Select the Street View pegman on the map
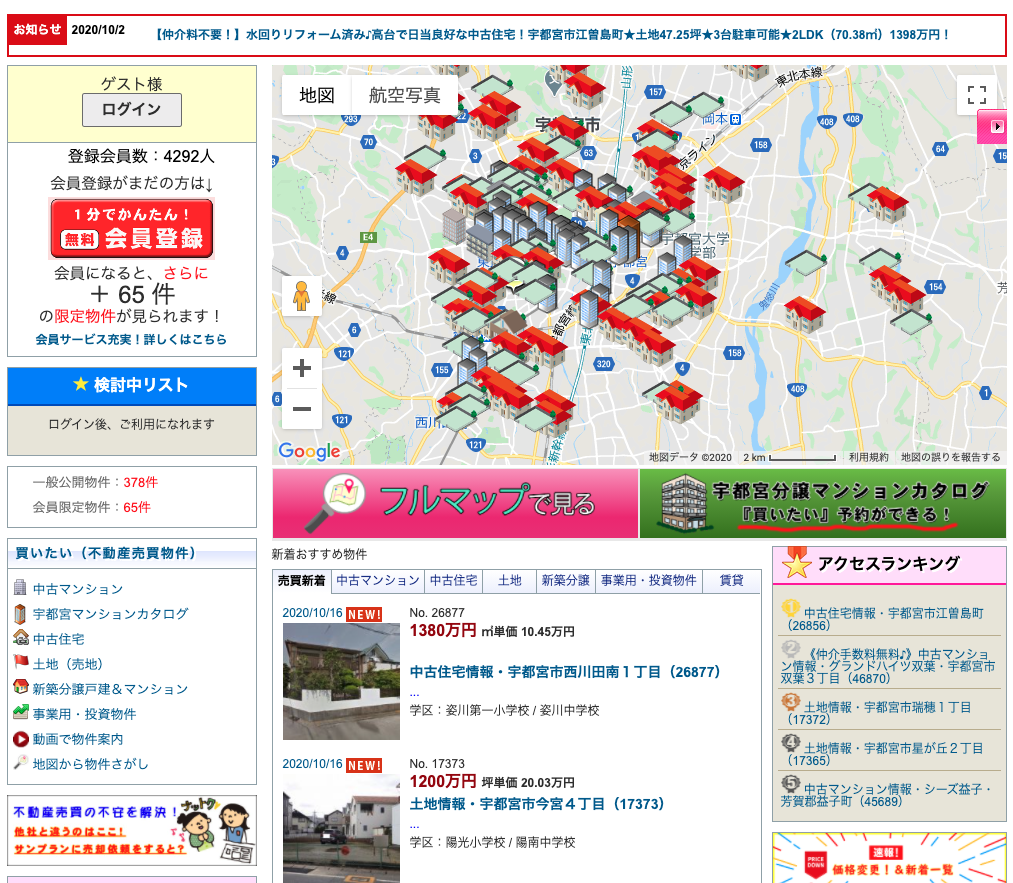 301,296
